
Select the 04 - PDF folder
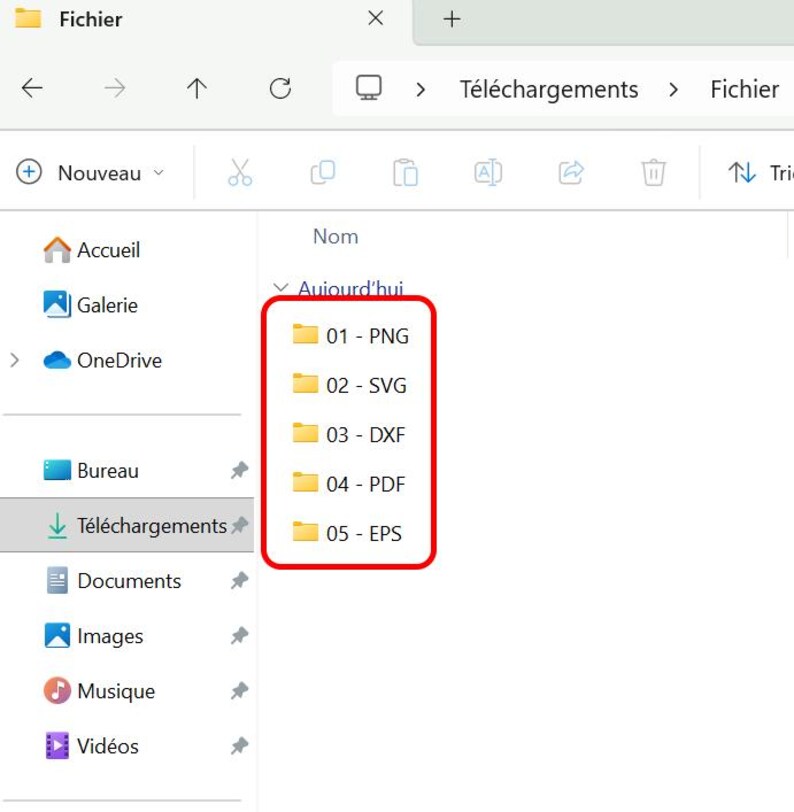[x=349, y=484]
